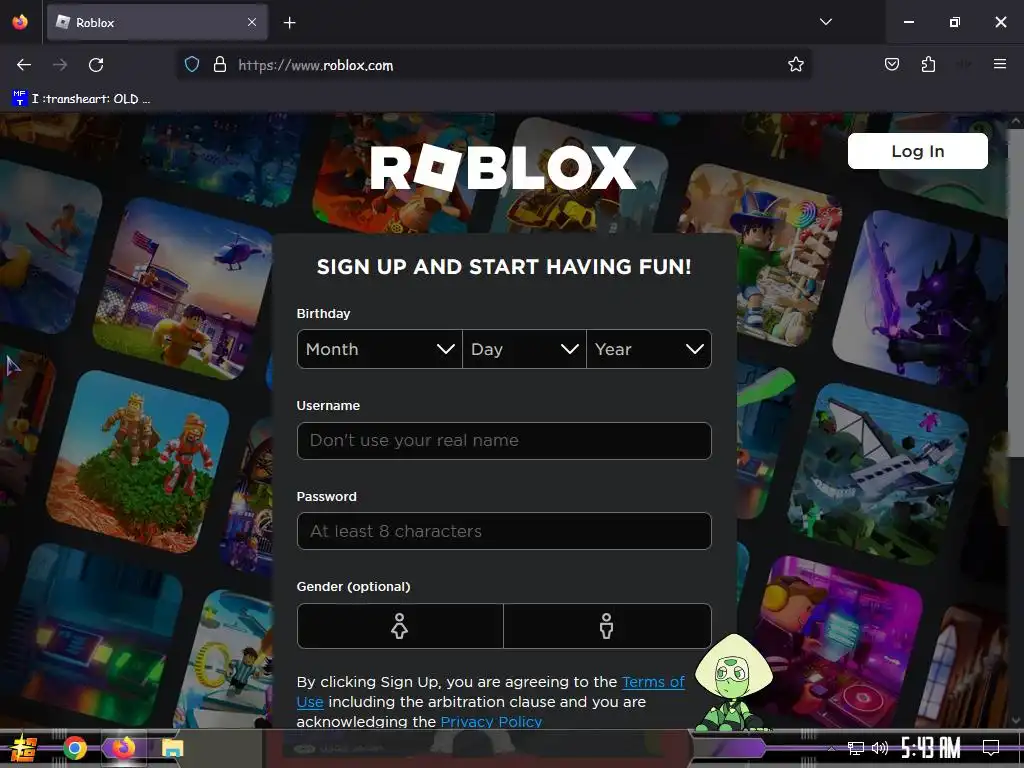Image resolution: width=1024 pixels, height=768 pixels.
Task: Click the 5:43 AM clock
Action: 930,748
